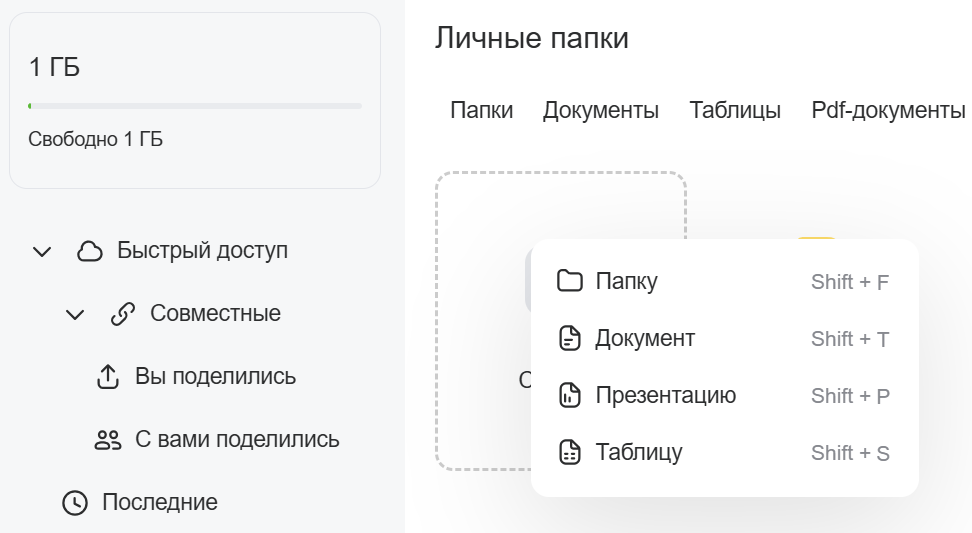Click the storage usage progress bar
This screenshot has height=533, width=972.
[x=195, y=105]
